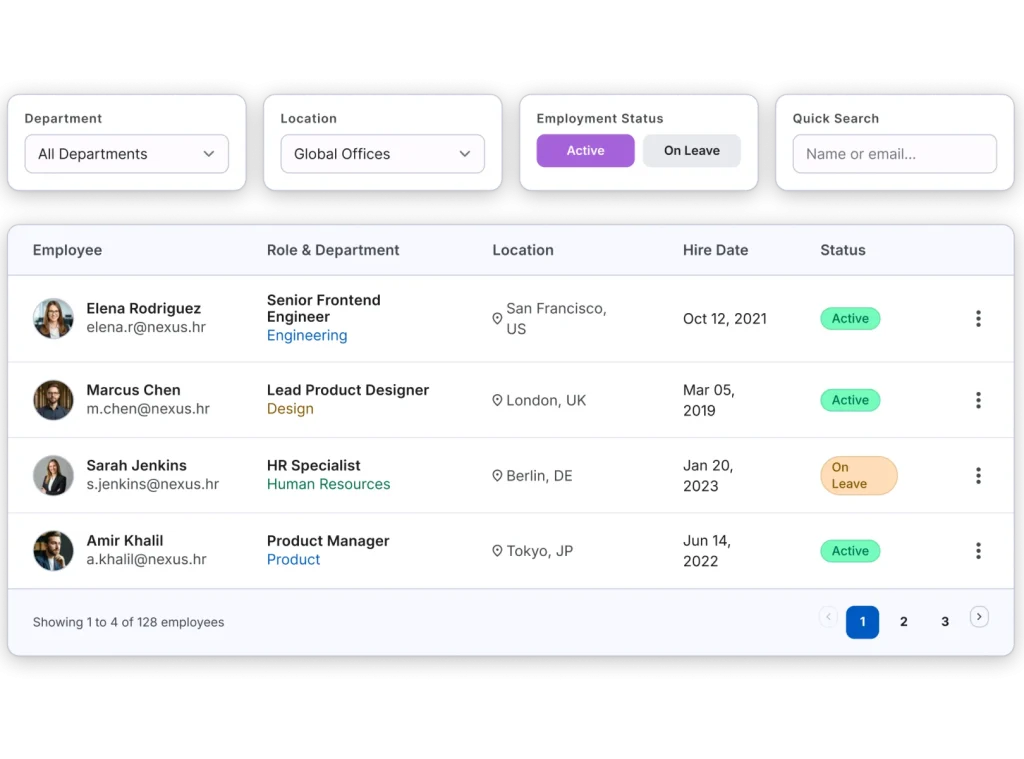Click the location pin beside Tokyo, JP
The image size is (1024, 759).
click(x=497, y=551)
